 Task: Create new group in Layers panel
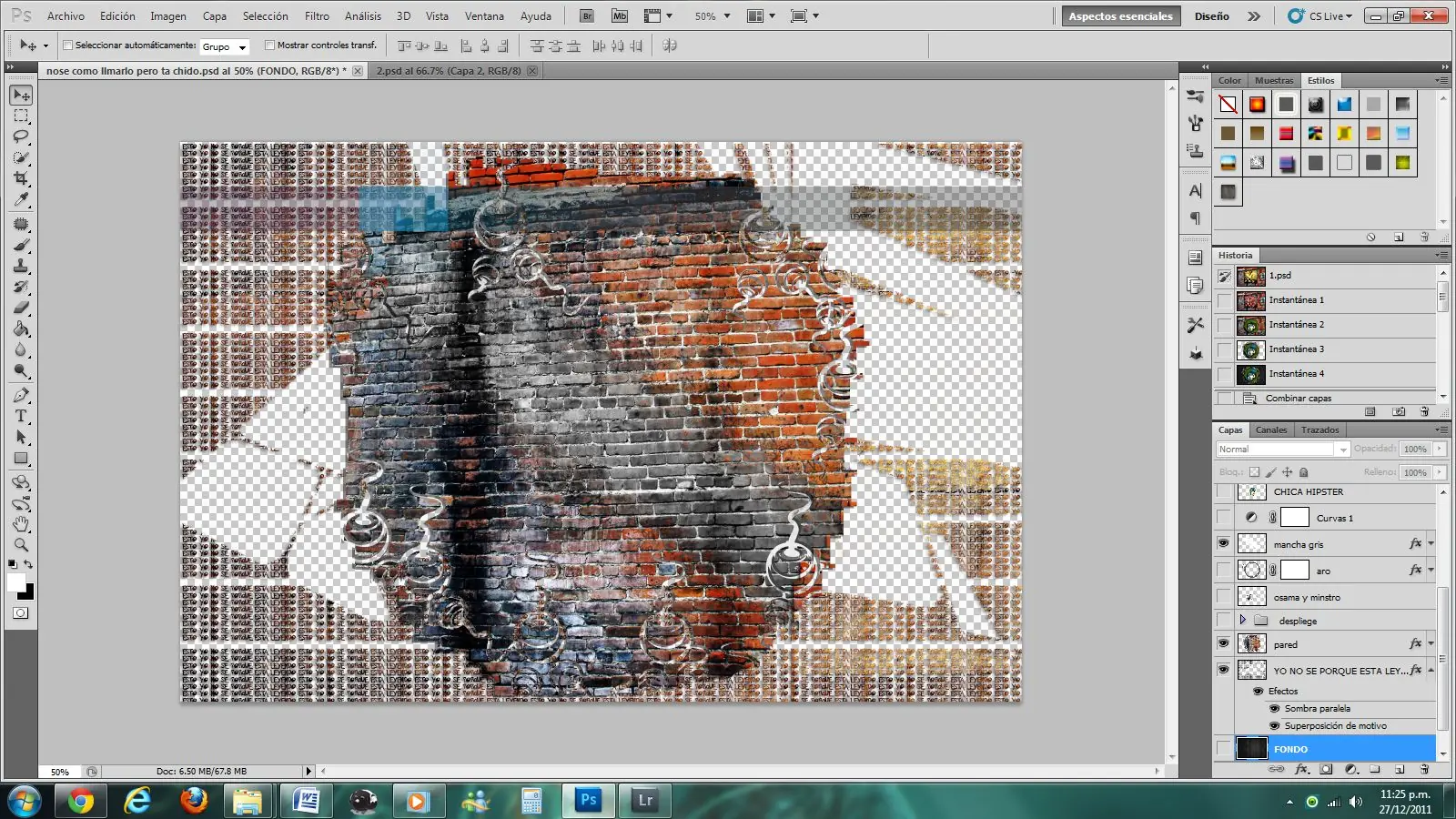[1375, 769]
